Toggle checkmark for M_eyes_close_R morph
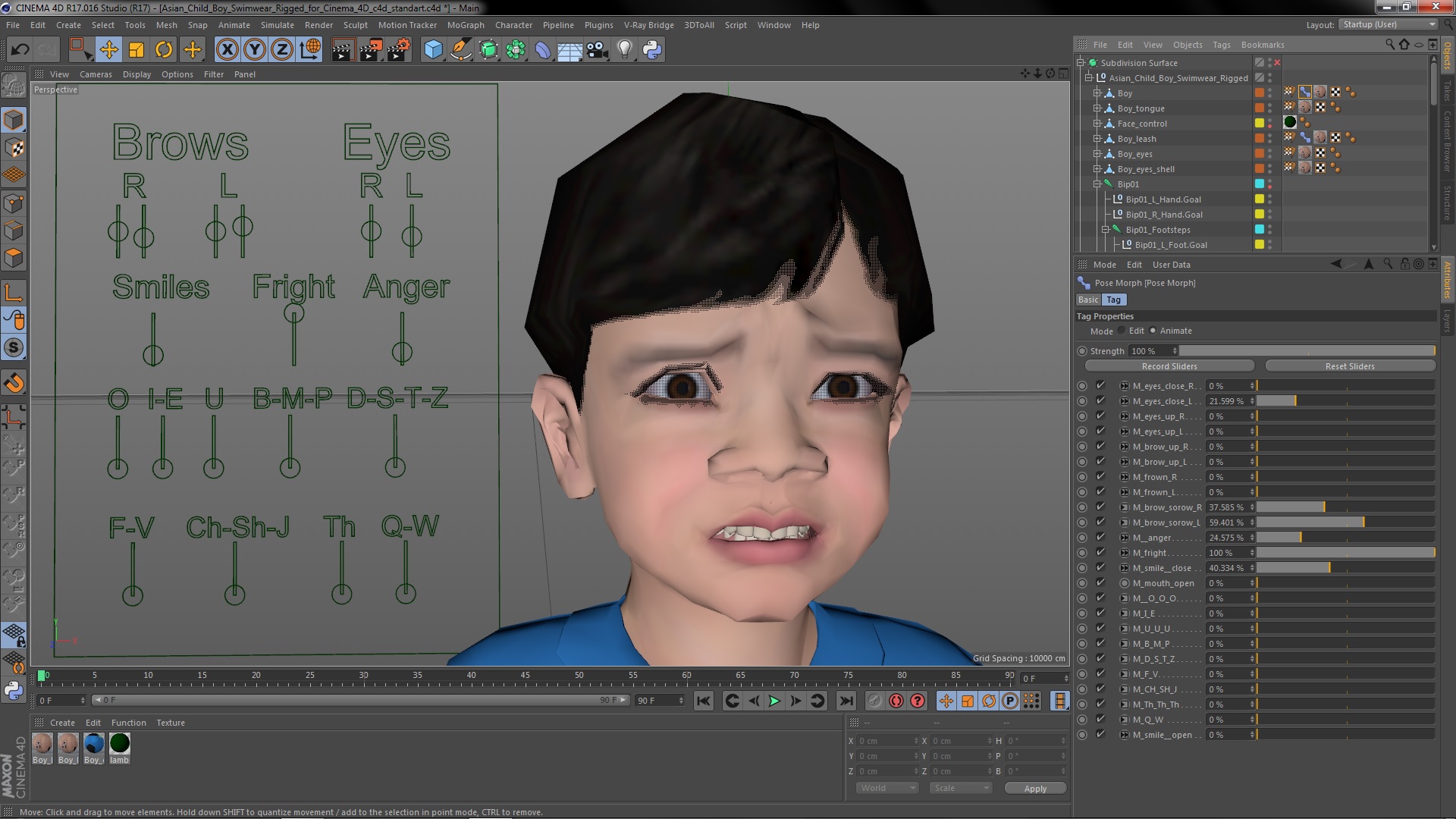This screenshot has width=1456, height=819. pos(1100,386)
